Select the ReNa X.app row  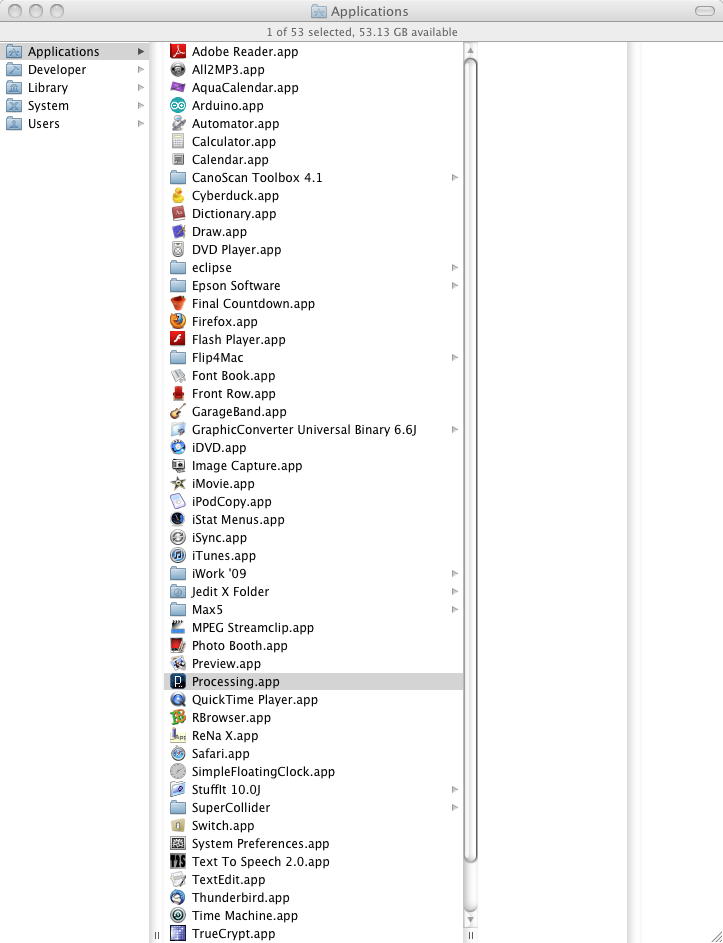(x=313, y=736)
